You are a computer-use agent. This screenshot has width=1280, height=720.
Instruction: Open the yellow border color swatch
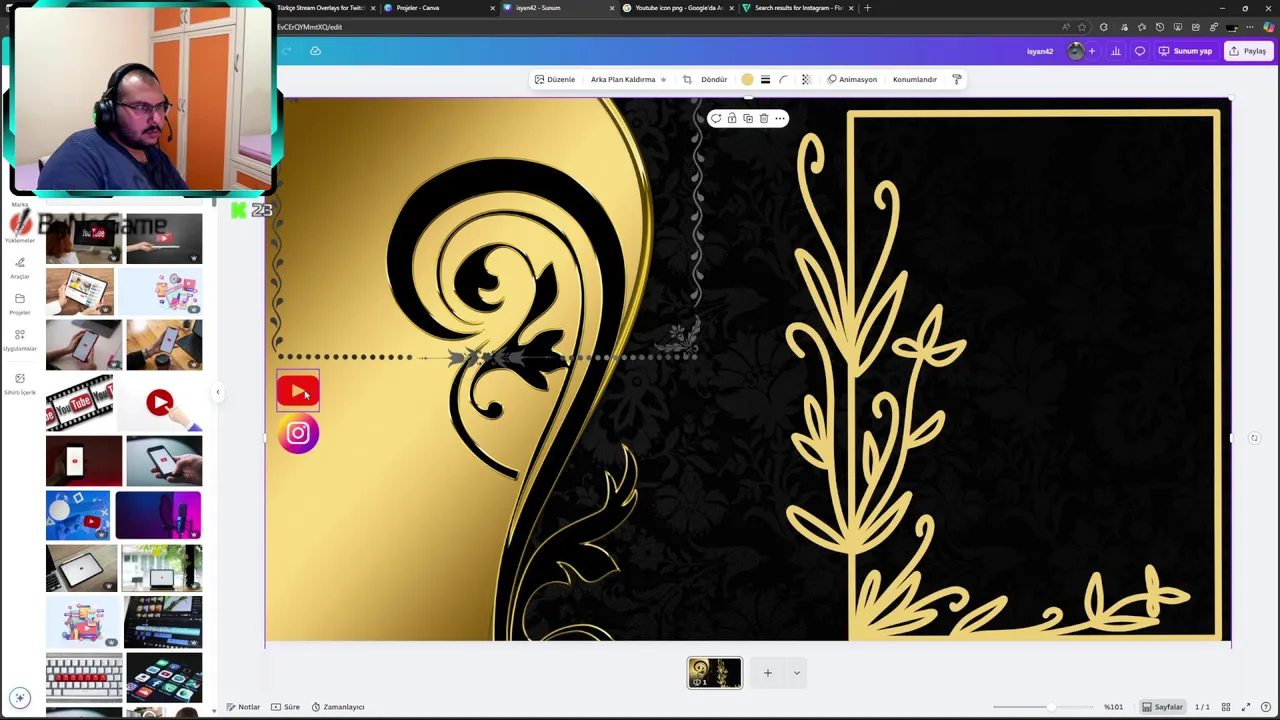coord(747,79)
